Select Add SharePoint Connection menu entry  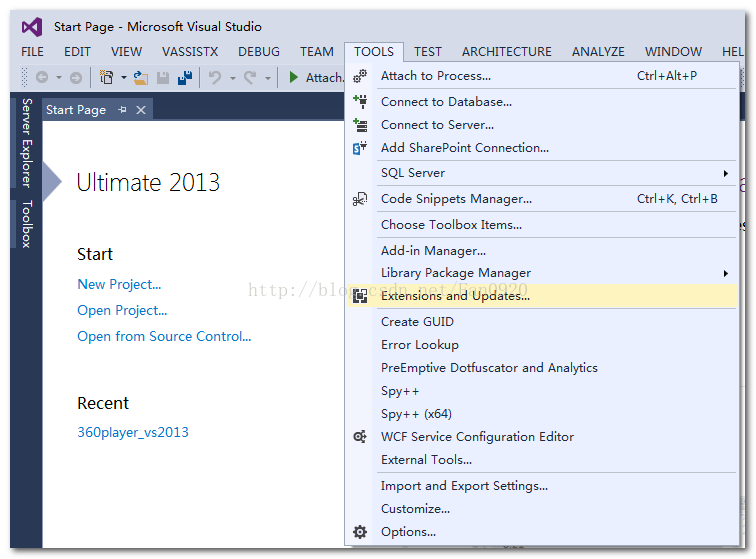click(542, 148)
